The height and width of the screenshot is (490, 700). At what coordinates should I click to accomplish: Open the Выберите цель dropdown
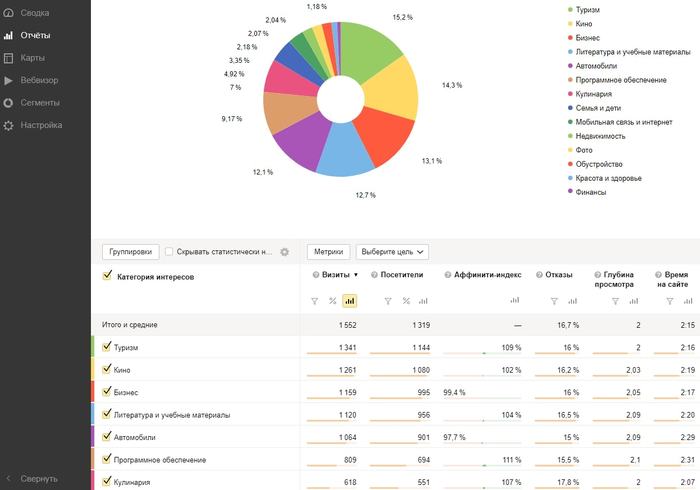pos(392,252)
